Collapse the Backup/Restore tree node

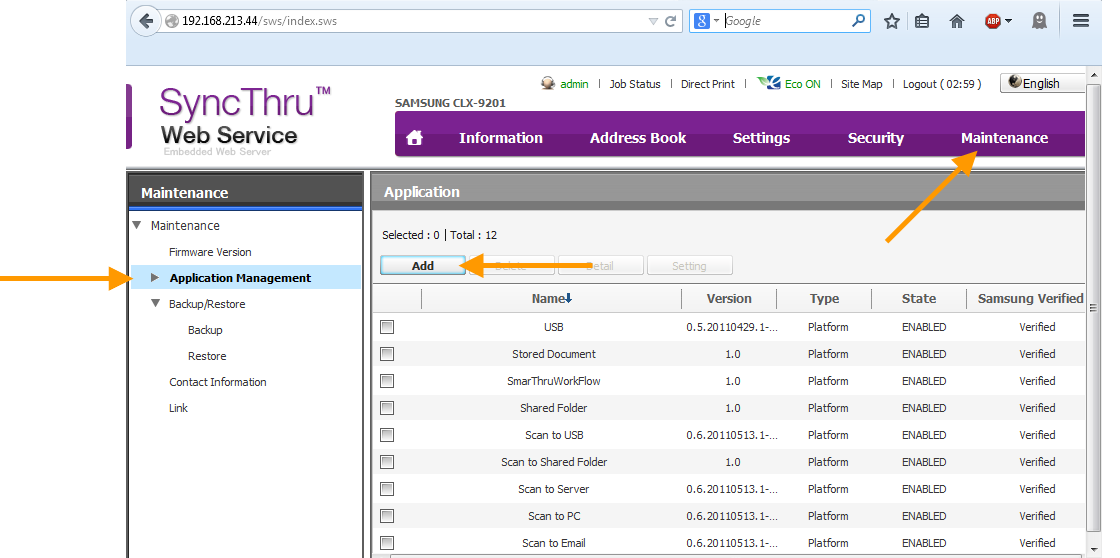pyautogui.click(x=156, y=303)
